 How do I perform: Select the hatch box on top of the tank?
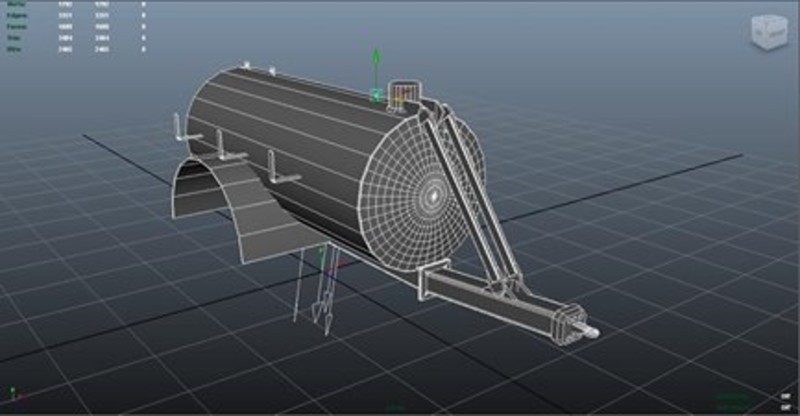pos(402,94)
